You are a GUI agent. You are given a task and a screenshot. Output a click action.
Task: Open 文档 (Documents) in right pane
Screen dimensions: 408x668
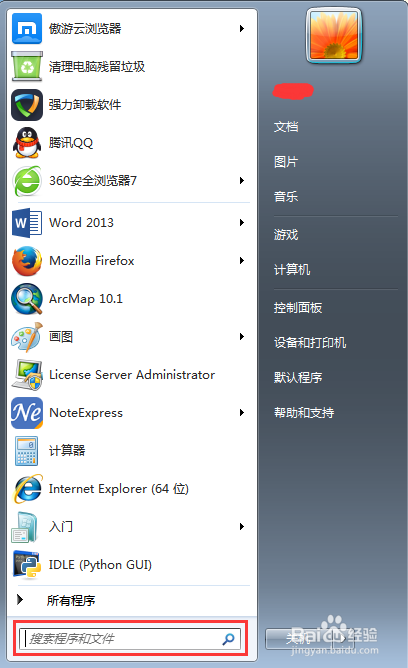286,127
